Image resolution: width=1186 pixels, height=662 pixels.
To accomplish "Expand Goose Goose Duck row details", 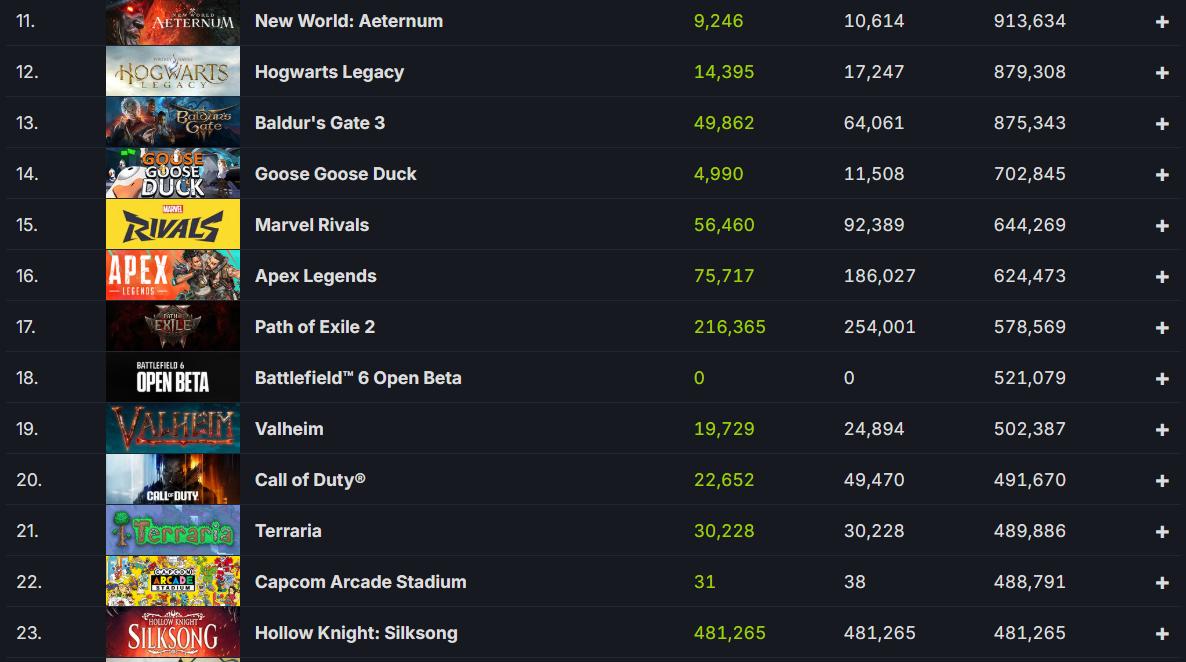I will tap(1162, 175).
